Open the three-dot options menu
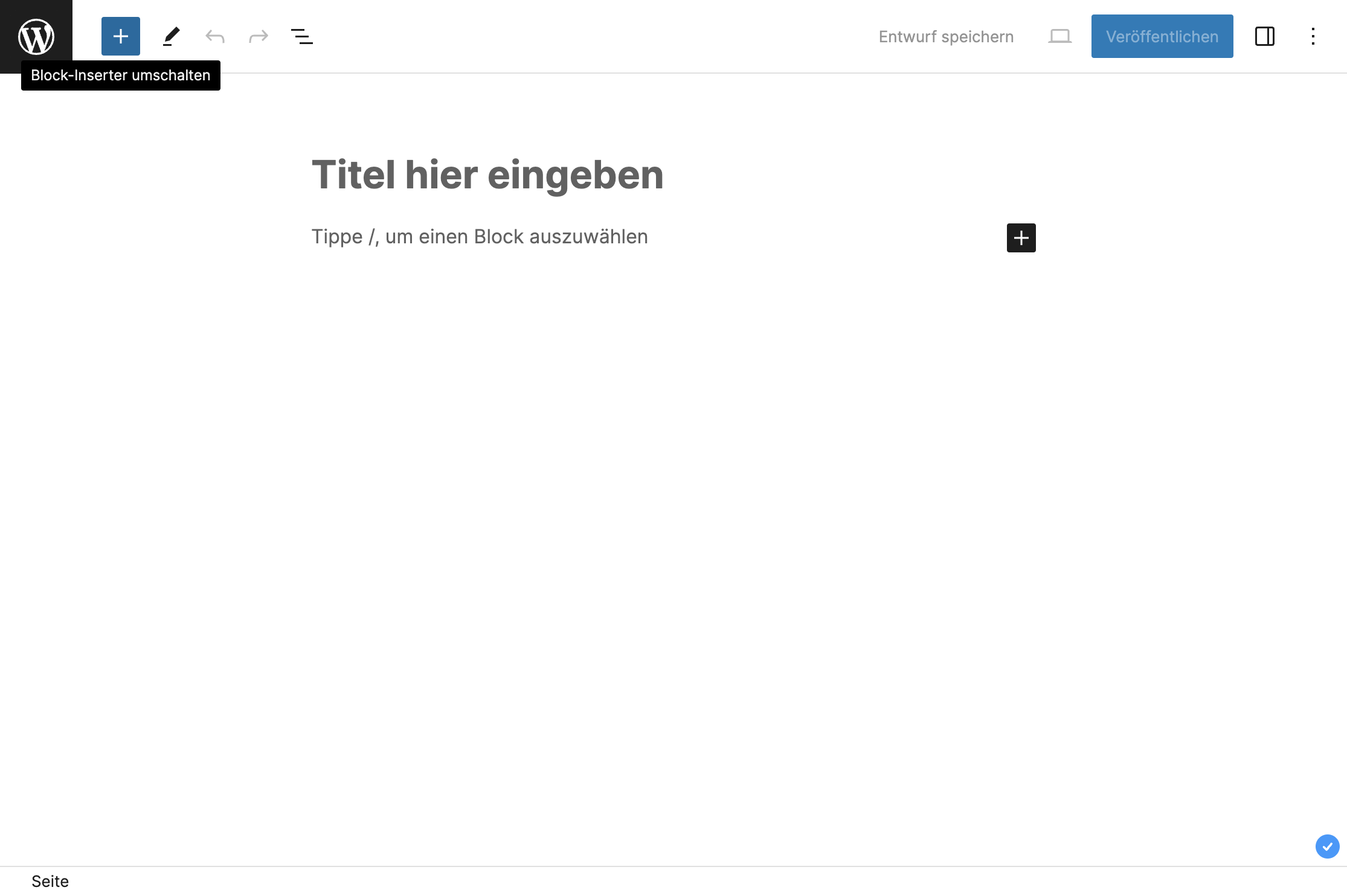 (x=1313, y=36)
